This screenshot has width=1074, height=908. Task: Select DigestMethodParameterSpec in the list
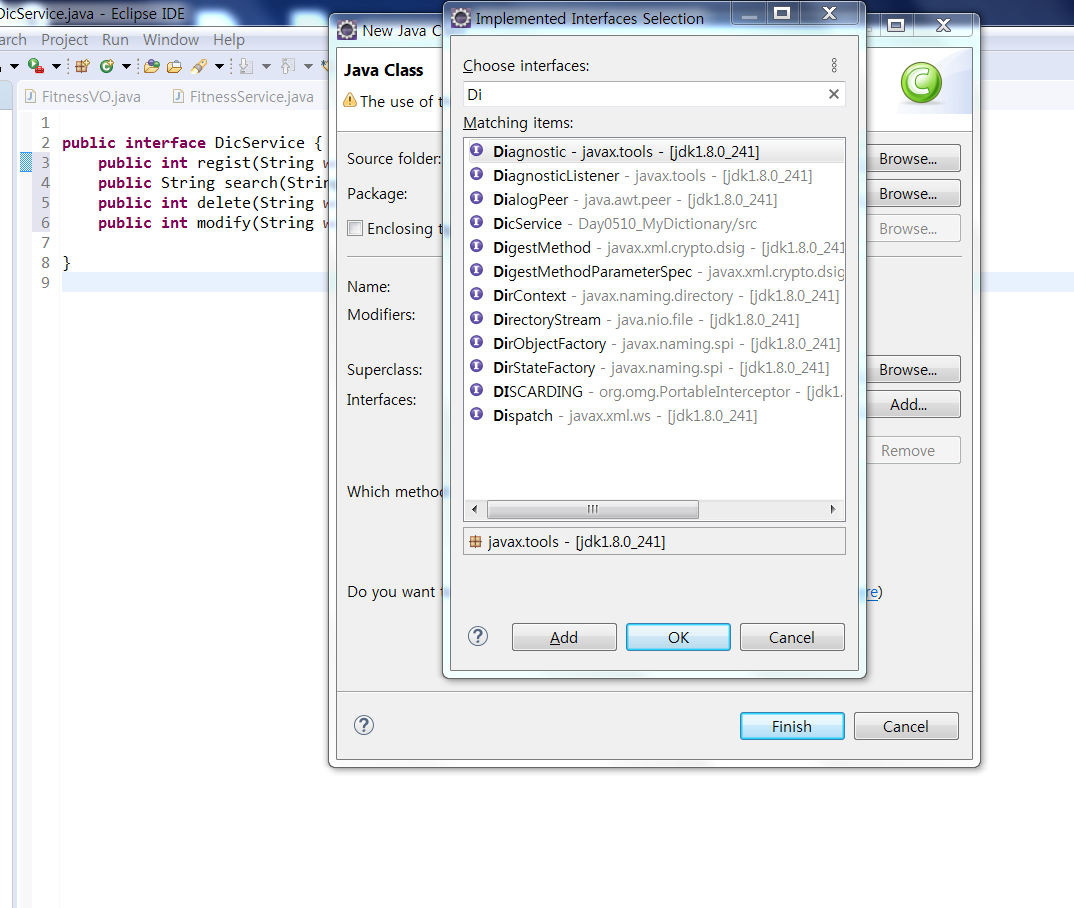[x=654, y=271]
